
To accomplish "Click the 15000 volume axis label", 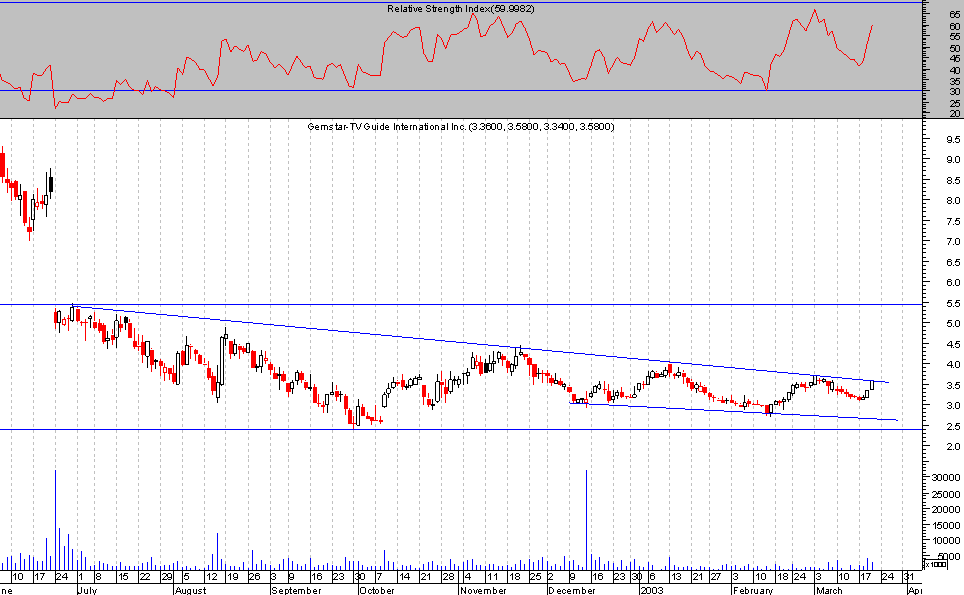I will [946, 526].
